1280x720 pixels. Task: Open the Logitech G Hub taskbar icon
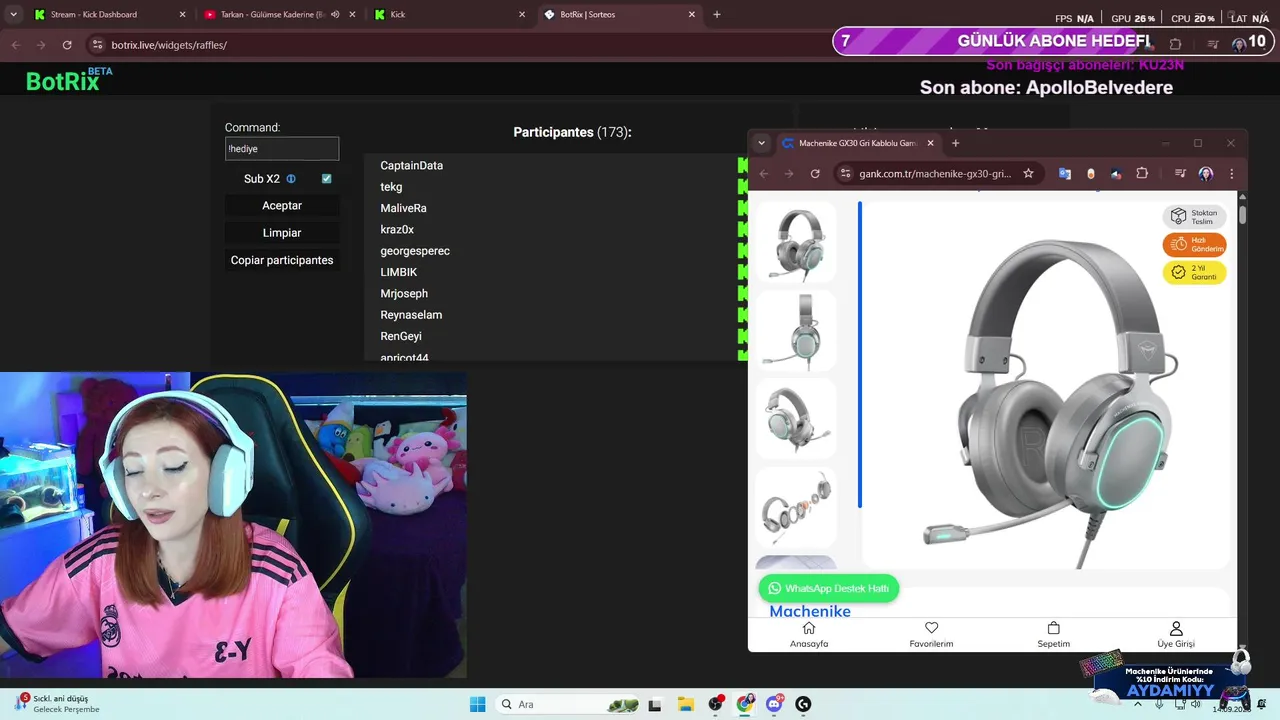coord(803,704)
